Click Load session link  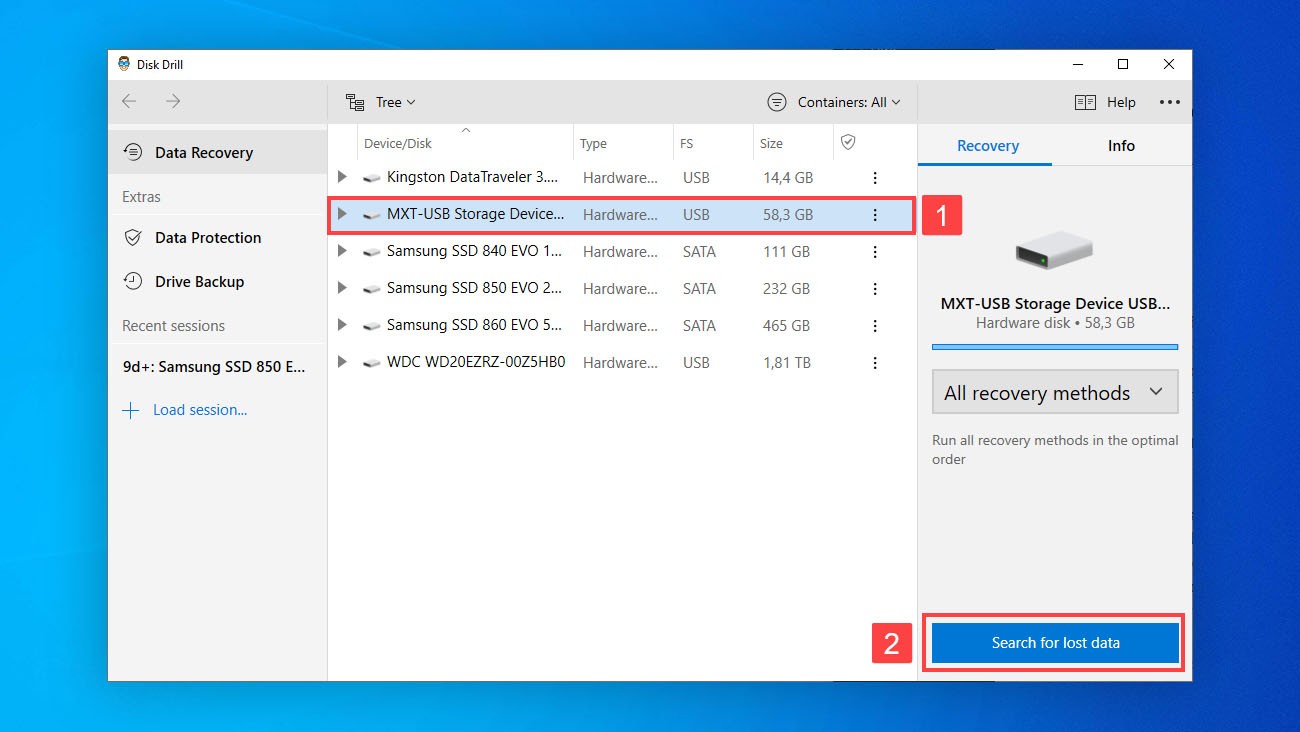[200, 410]
